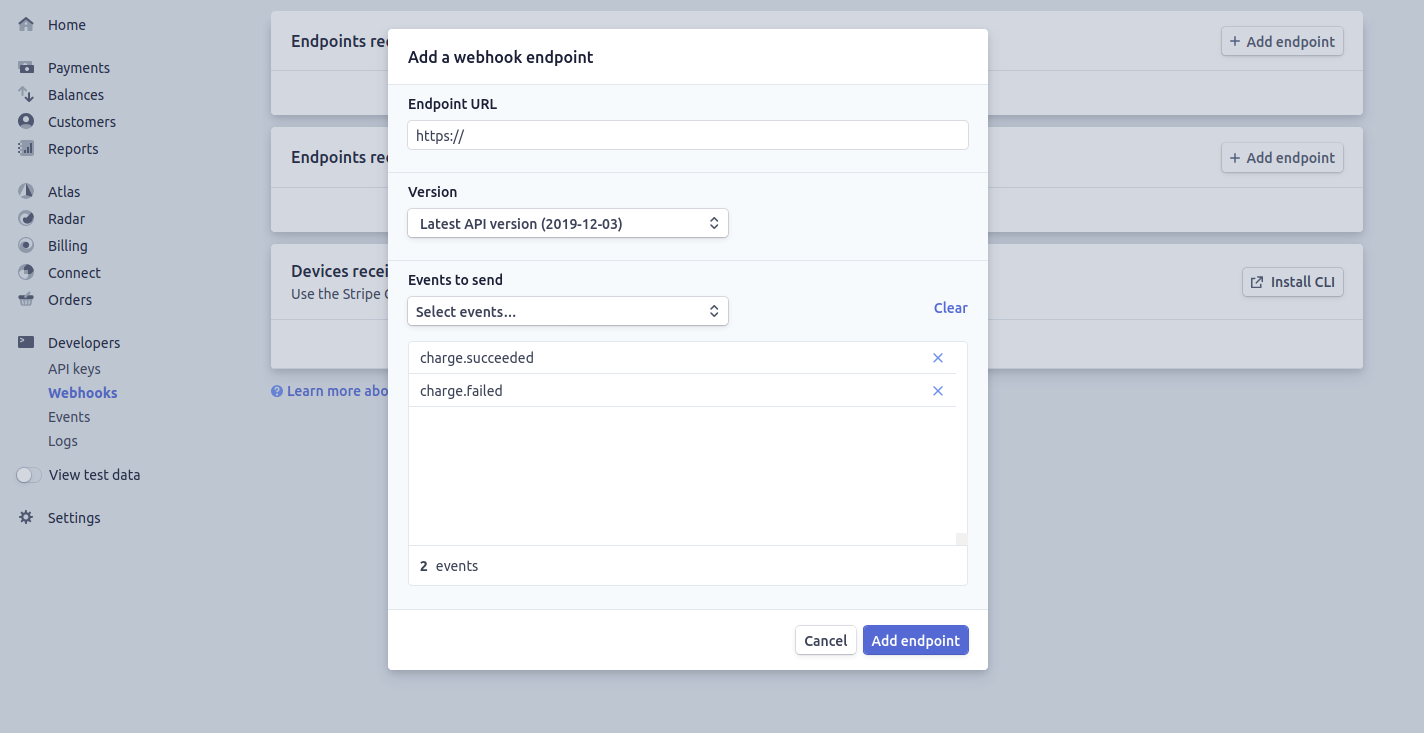Viewport: 1424px width, 733px height.
Task: Remove charge.failed event with X icon
Action: point(938,391)
